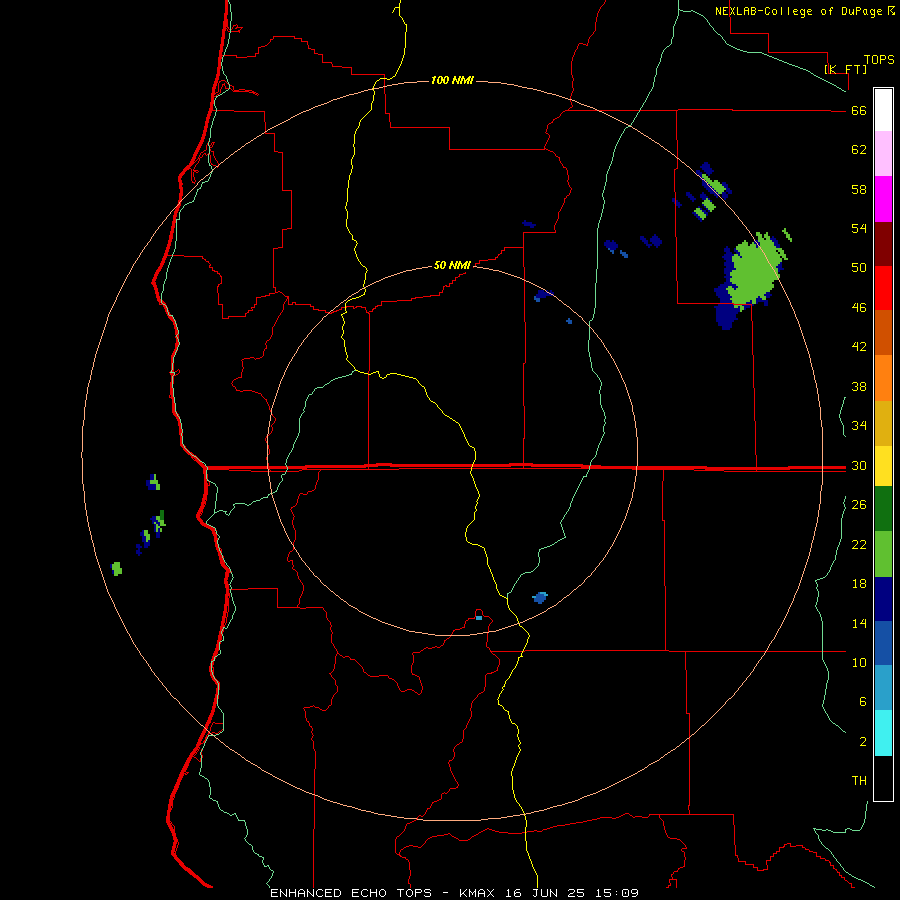Click the orange 38-42 kft legend swatch
Viewport: 900px width, 900px height.
coord(883,378)
